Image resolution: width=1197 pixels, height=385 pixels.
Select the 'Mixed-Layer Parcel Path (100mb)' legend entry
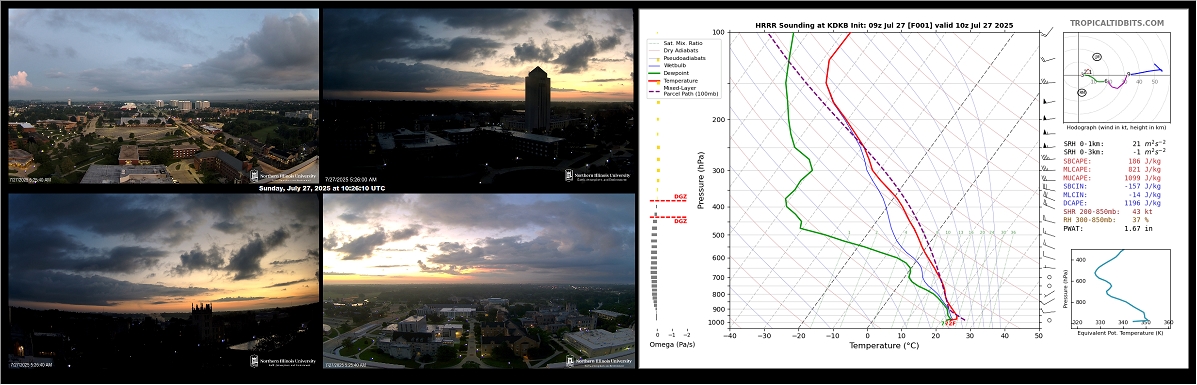point(684,91)
